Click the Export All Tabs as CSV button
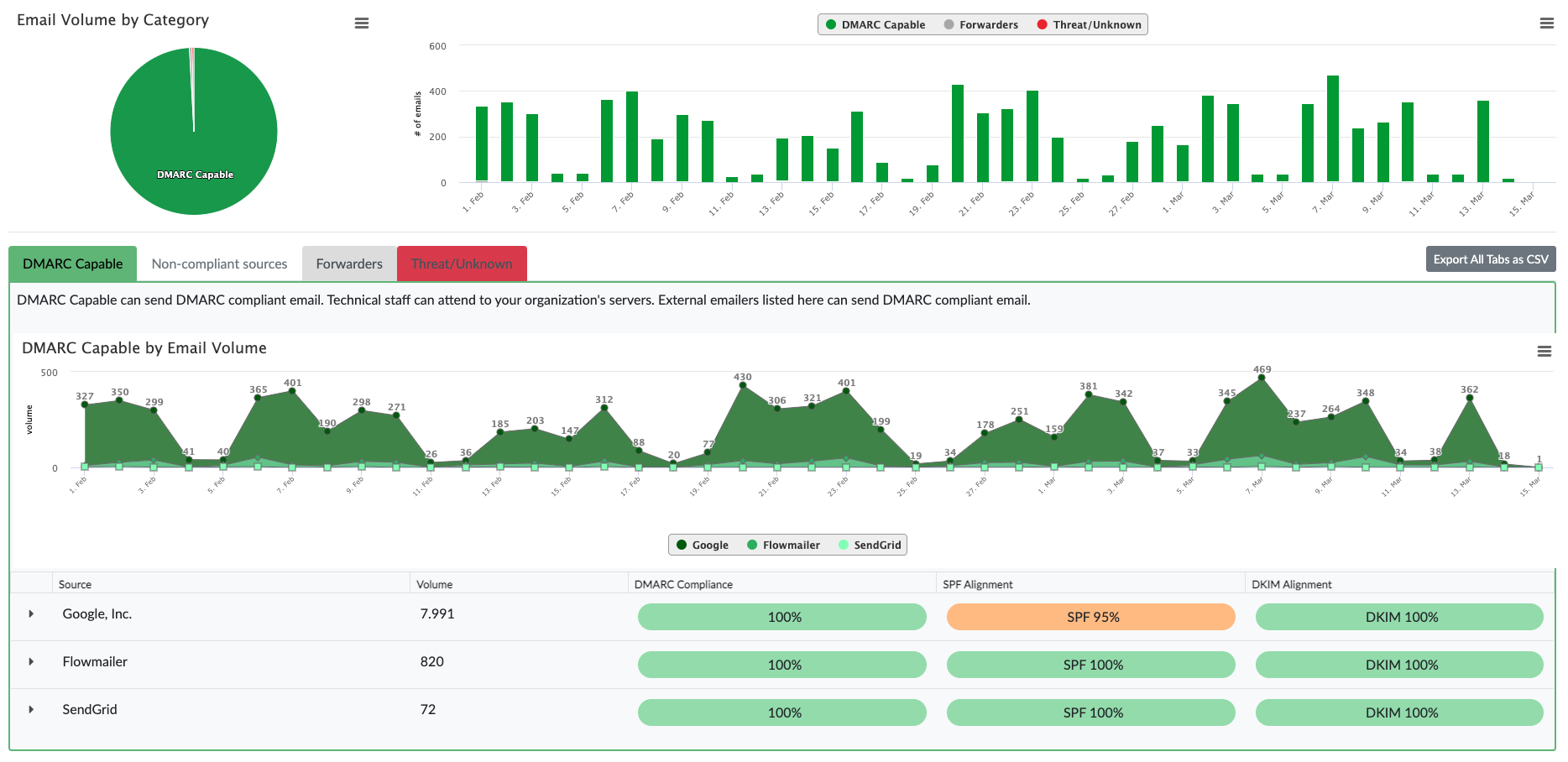The height and width of the screenshot is (762, 1568). [x=1490, y=259]
